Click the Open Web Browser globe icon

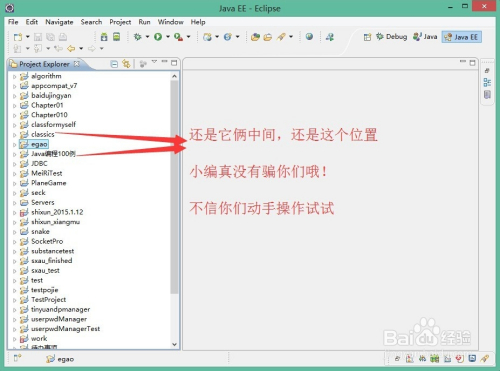tap(309, 36)
